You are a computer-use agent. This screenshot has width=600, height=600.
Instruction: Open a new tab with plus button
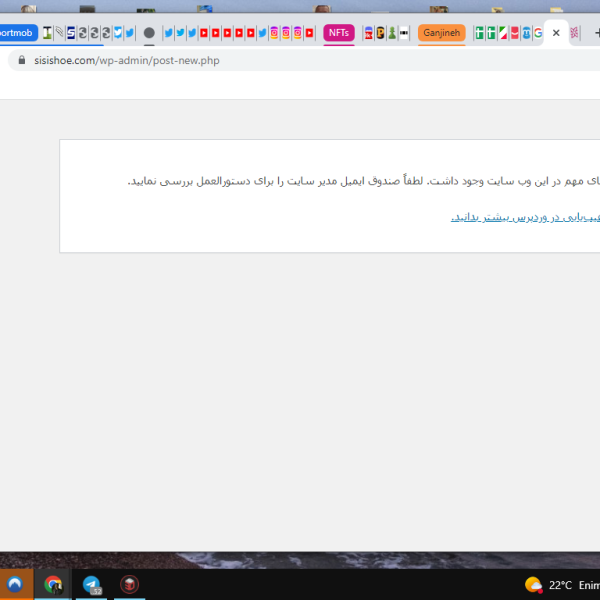click(x=597, y=33)
